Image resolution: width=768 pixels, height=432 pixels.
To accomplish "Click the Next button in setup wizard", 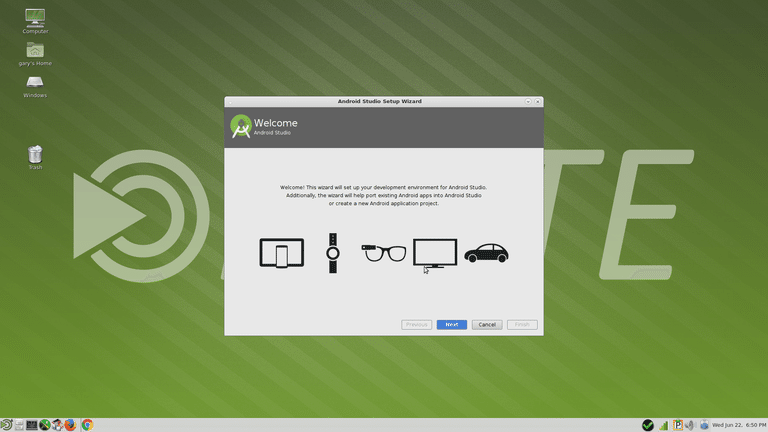I will 451,324.
